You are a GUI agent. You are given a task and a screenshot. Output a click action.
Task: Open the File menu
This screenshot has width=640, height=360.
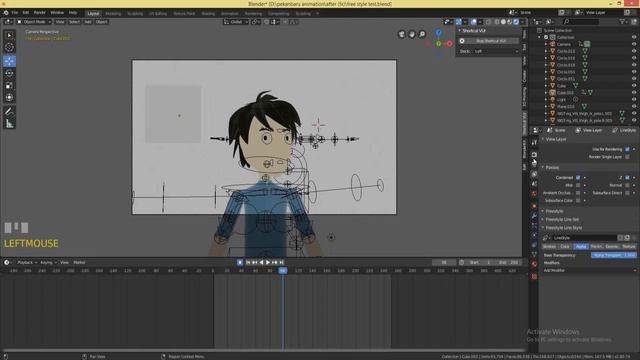pos(15,13)
